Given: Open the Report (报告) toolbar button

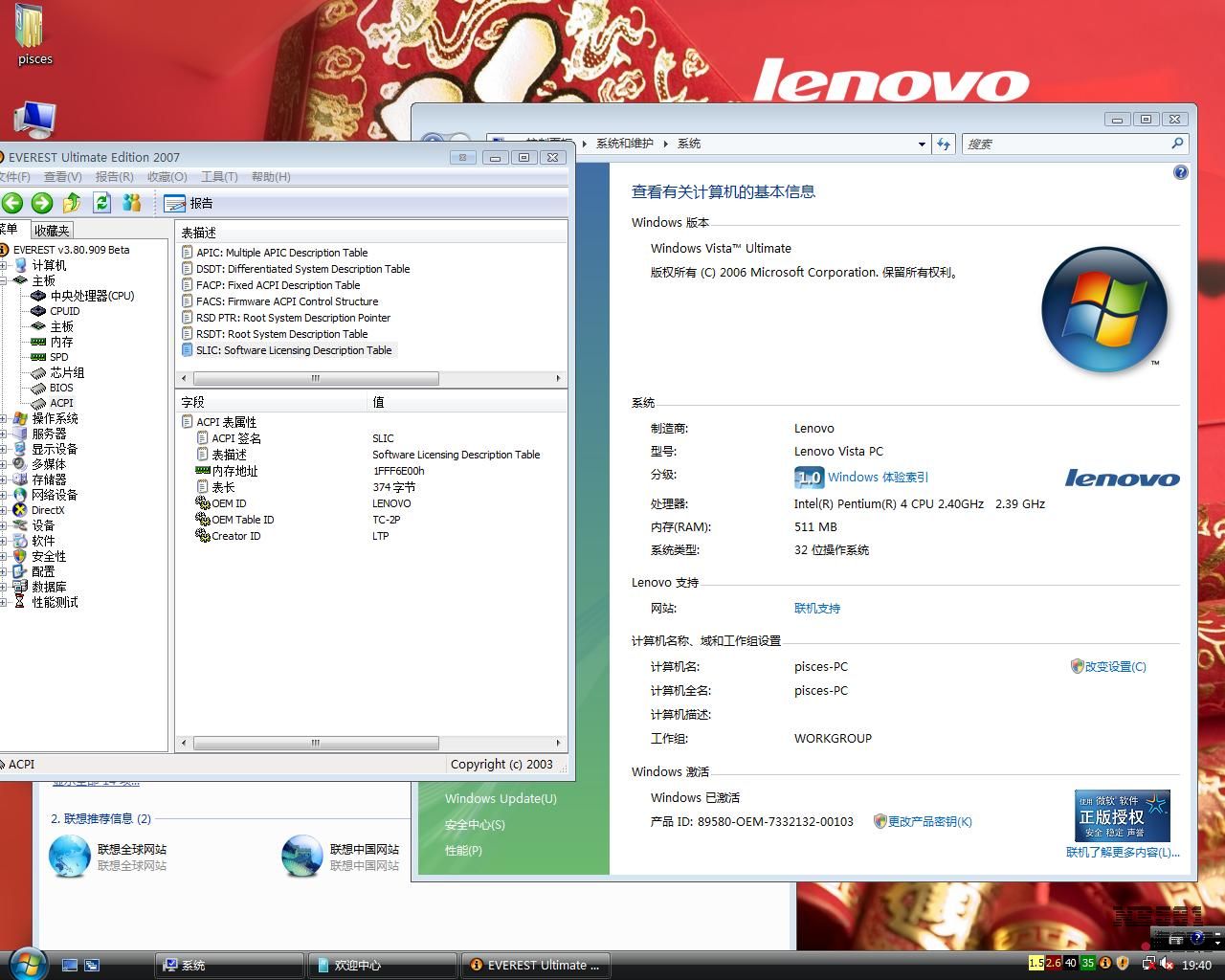Looking at the screenshot, I should point(189,203).
